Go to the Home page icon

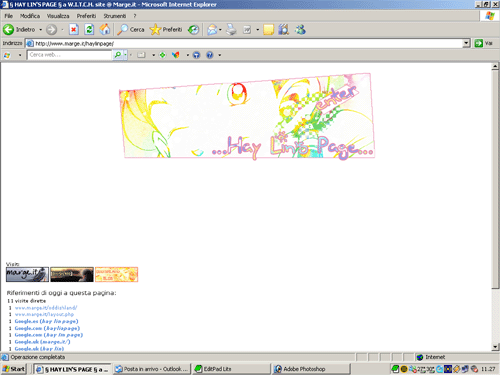(105, 30)
